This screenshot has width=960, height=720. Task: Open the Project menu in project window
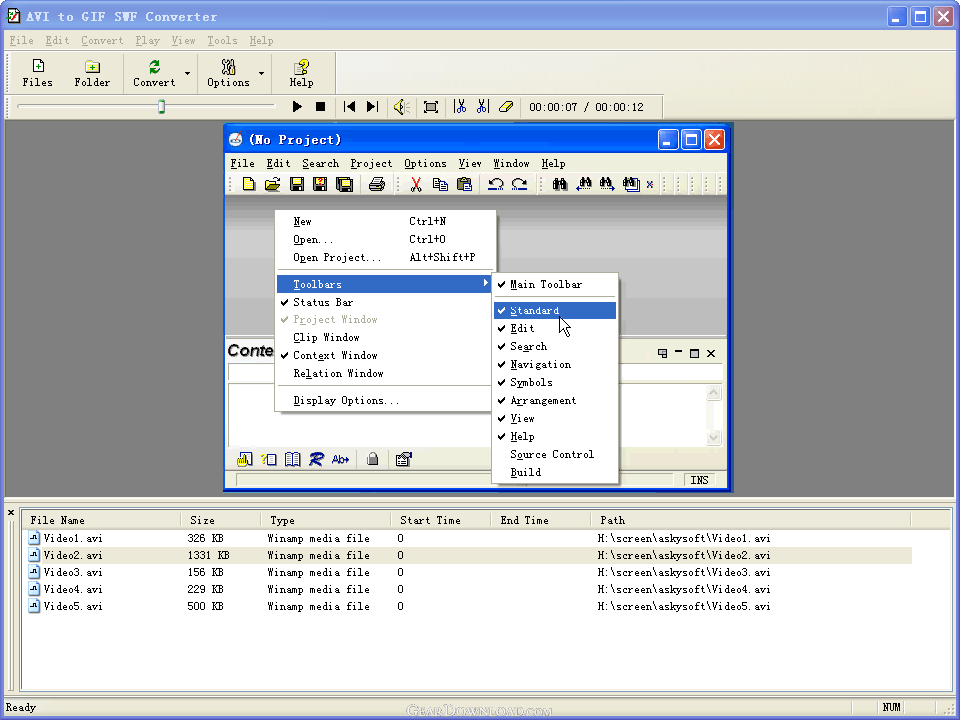(x=371, y=163)
